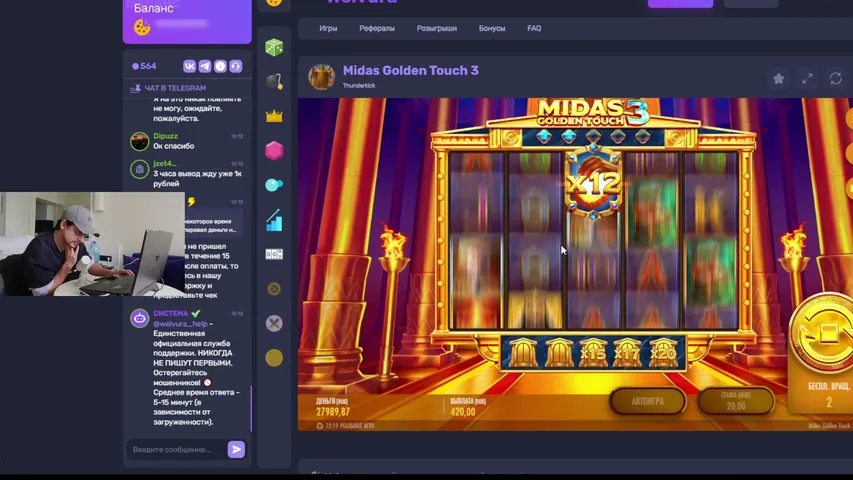
Task: Click the 'Ок спасибо' chat message
Action: [174, 146]
